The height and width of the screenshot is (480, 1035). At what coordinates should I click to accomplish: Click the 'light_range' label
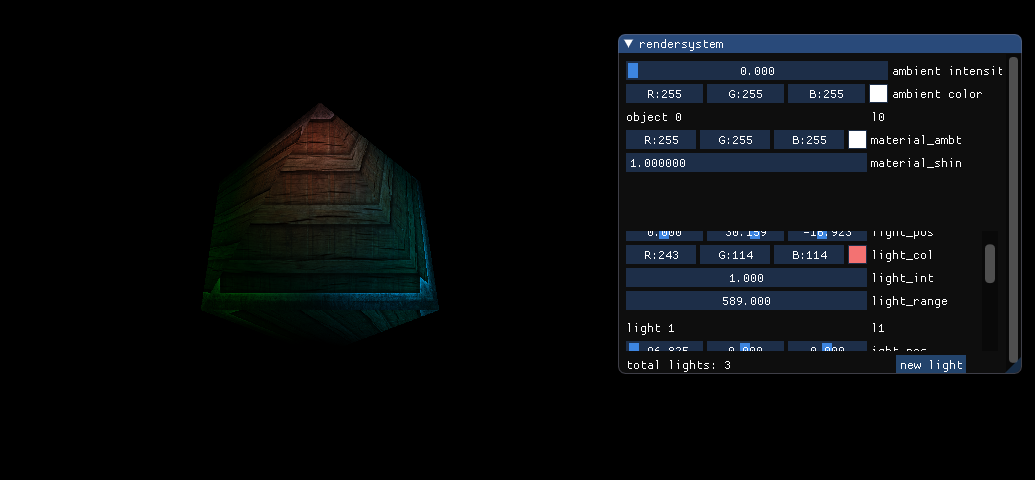point(910,301)
